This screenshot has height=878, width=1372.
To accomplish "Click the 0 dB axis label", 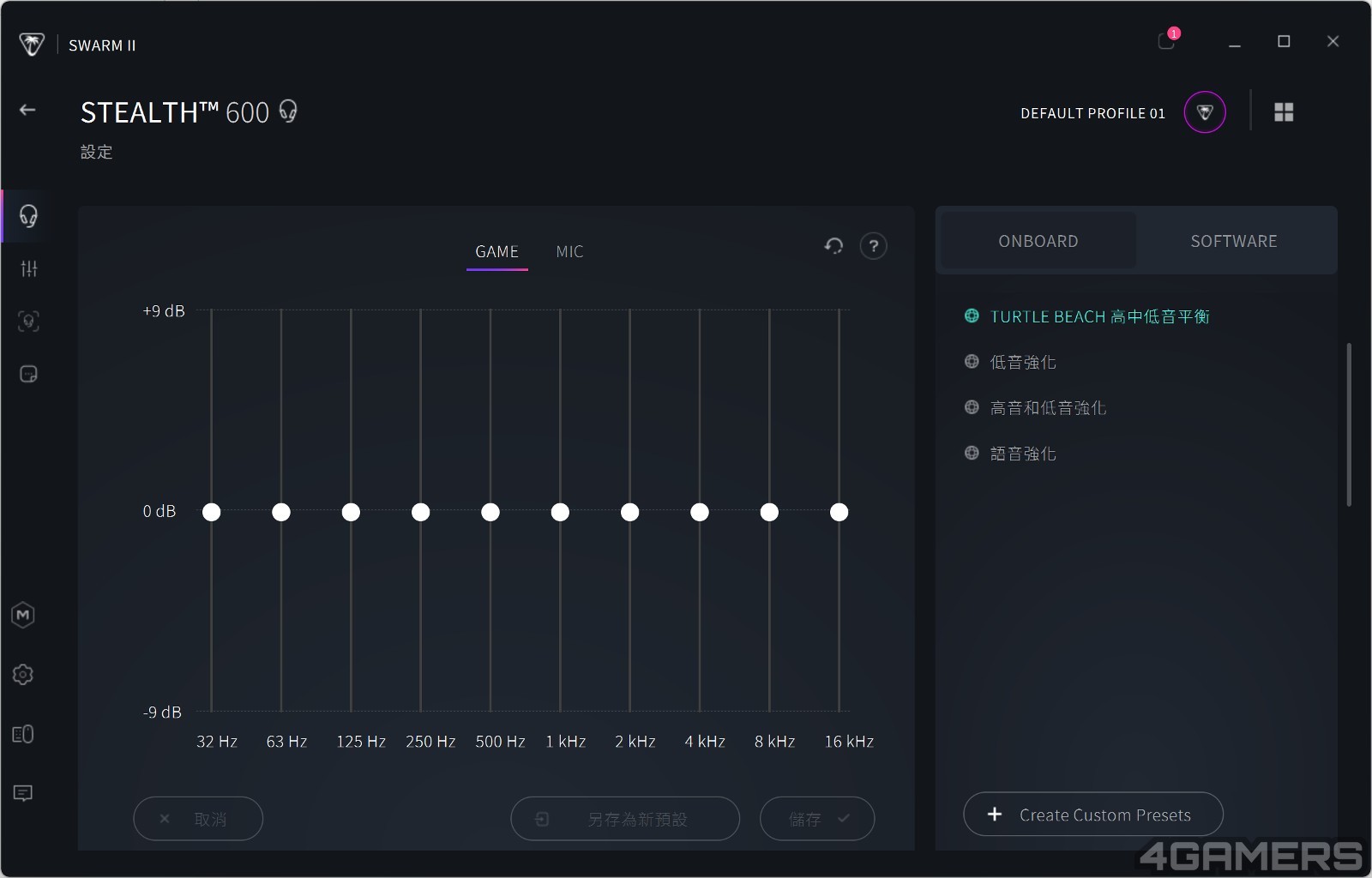I will point(159,511).
